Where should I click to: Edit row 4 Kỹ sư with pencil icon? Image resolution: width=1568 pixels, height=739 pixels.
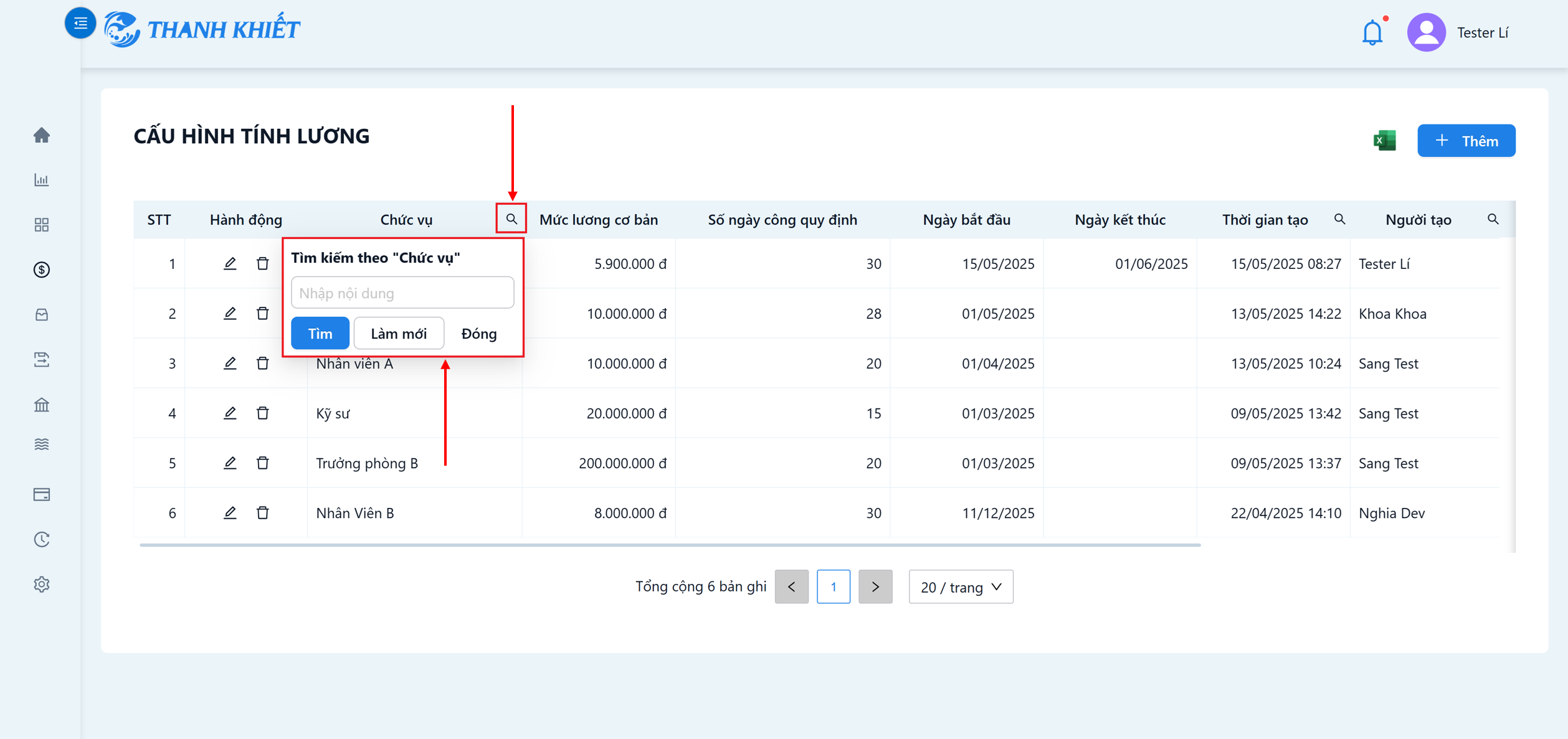[230, 413]
